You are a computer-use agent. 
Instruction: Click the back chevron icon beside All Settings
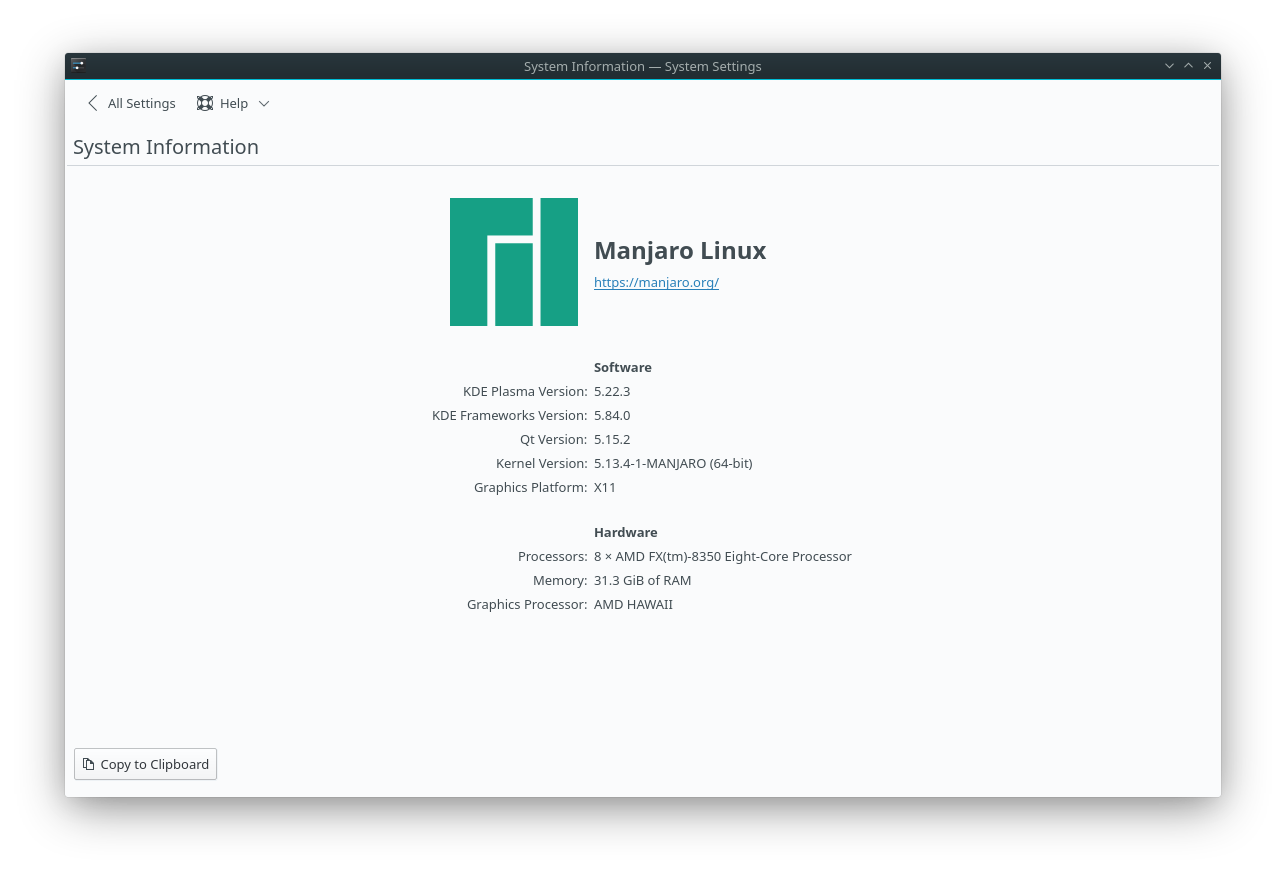click(93, 103)
